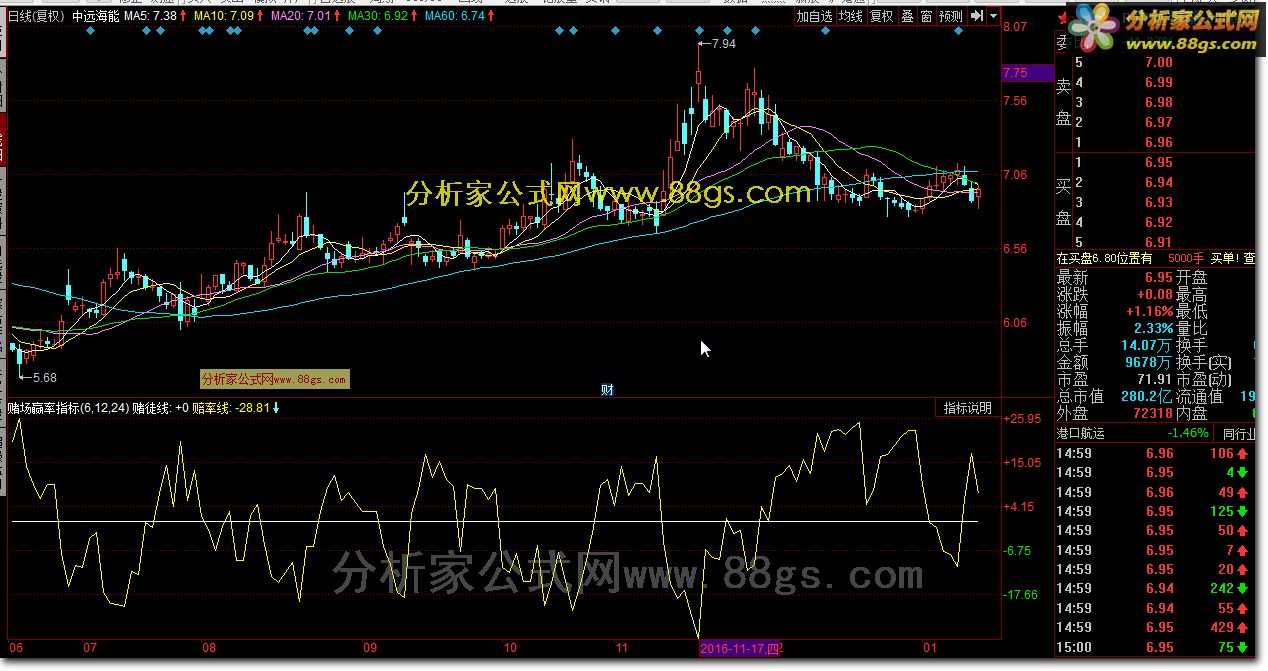Click buy level 4 price 6.92

(x=1158, y=222)
